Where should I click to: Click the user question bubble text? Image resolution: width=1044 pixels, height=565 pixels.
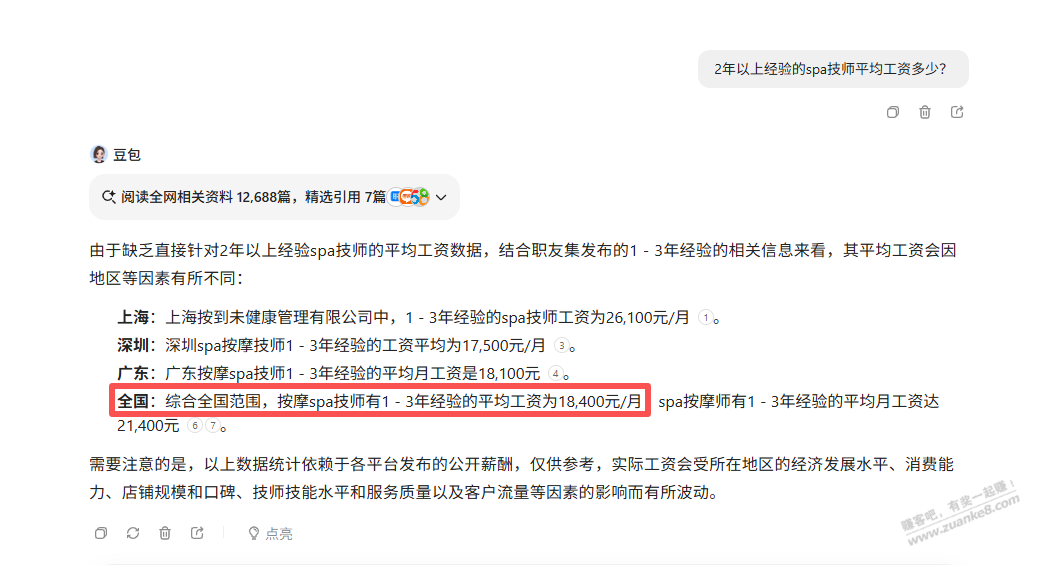pyautogui.click(x=830, y=69)
